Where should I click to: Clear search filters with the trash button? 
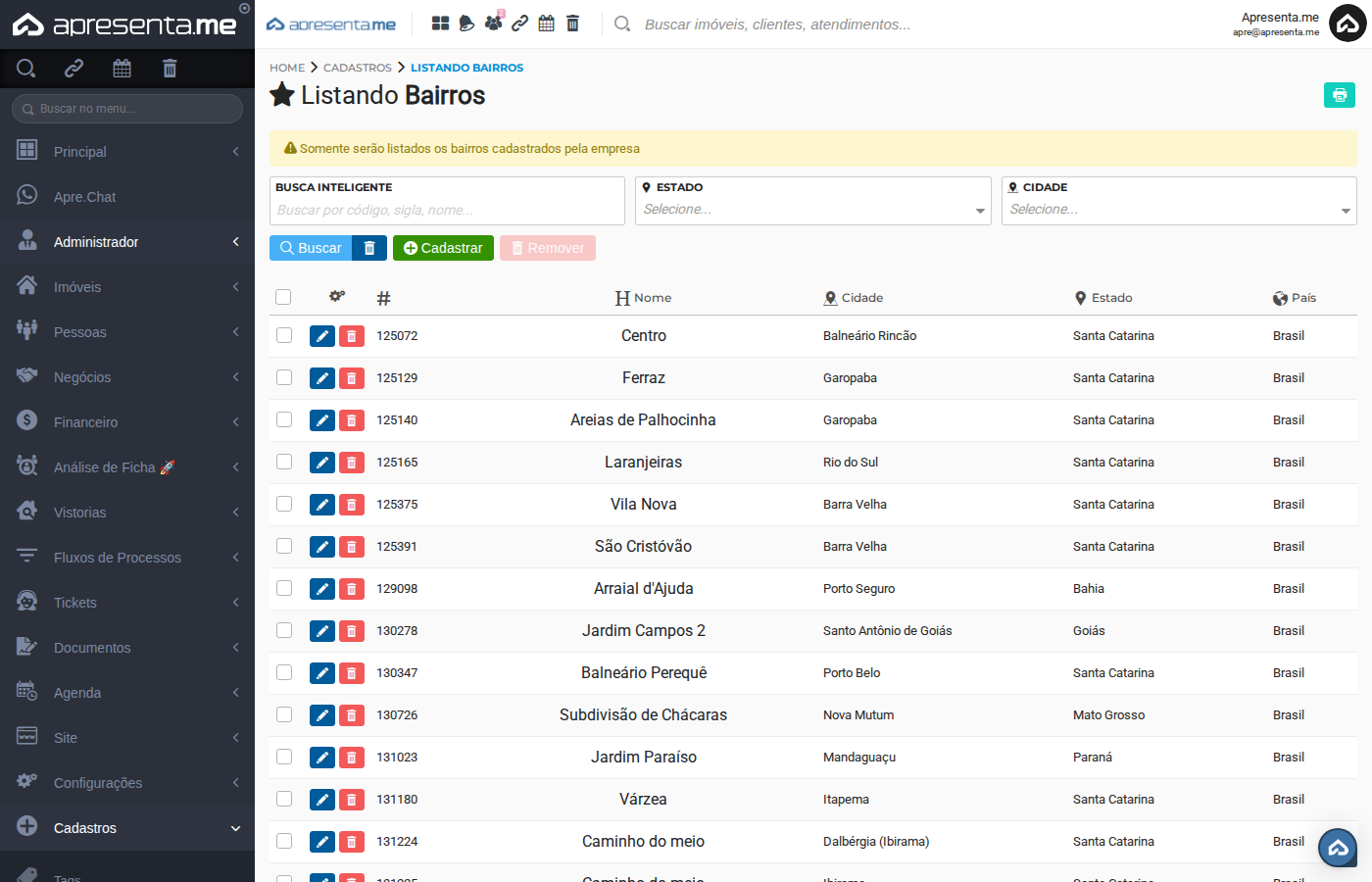click(x=369, y=248)
